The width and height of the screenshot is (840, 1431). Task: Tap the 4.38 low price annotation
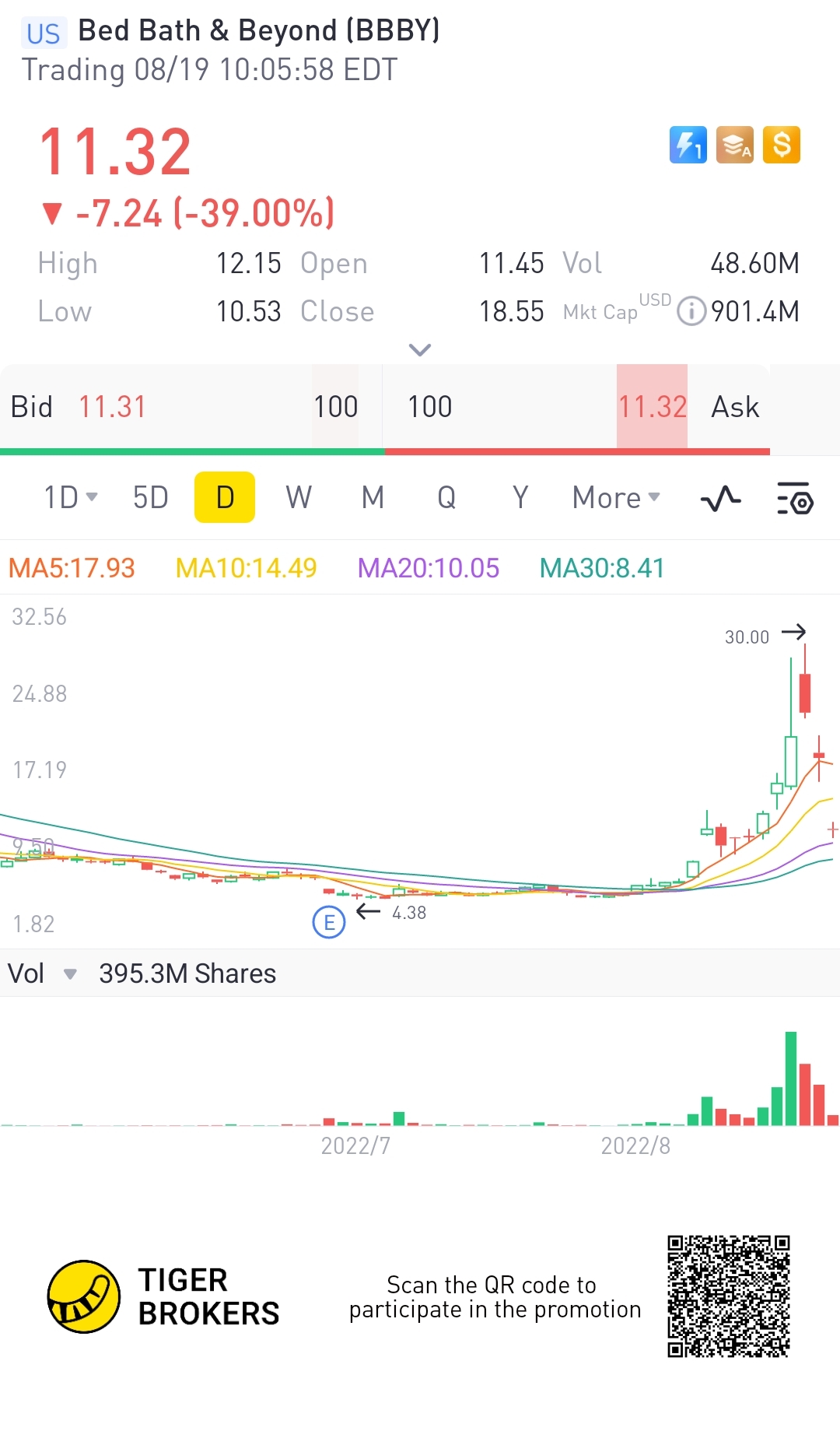[409, 913]
